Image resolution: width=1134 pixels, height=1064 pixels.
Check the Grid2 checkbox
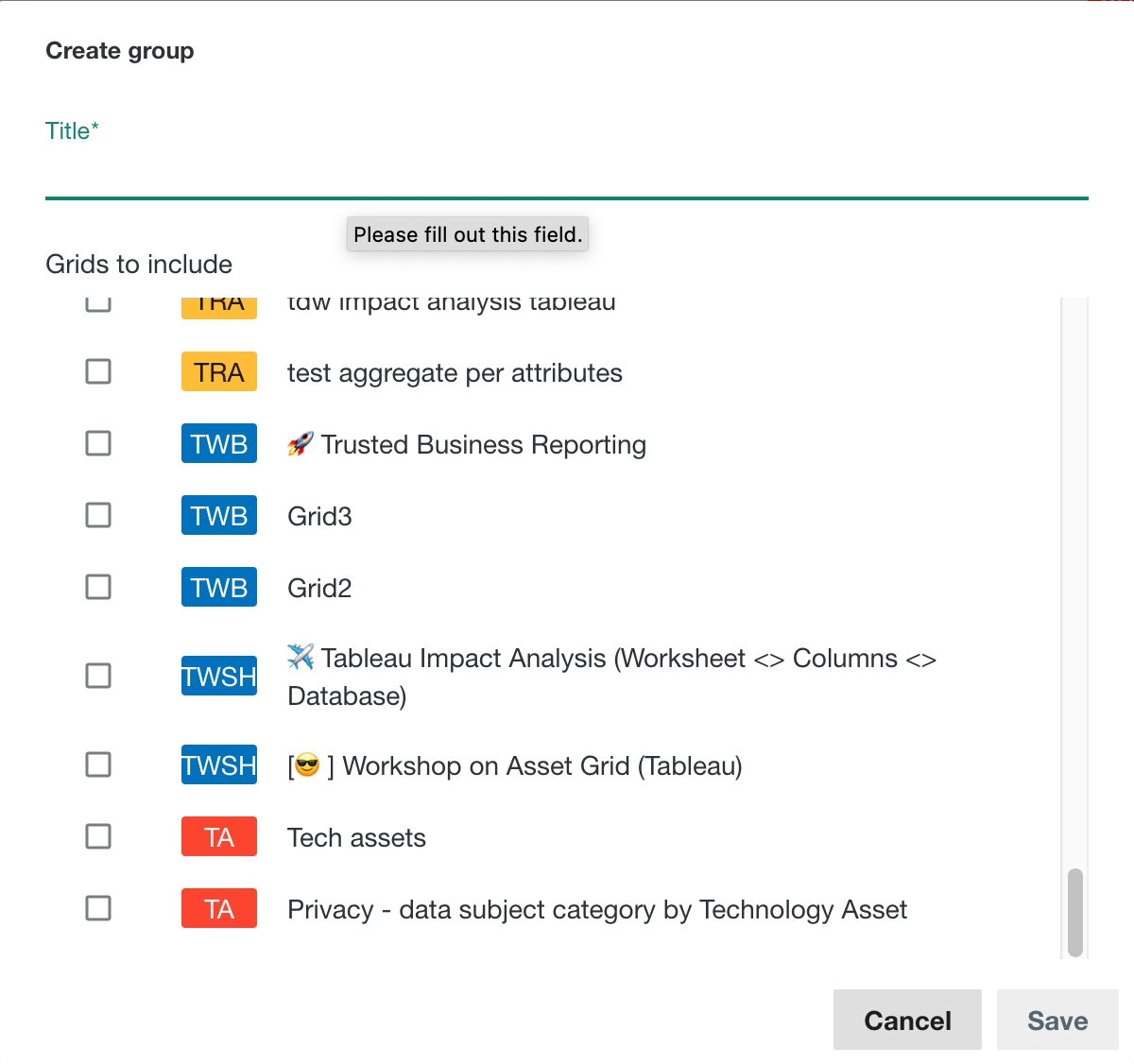click(97, 587)
